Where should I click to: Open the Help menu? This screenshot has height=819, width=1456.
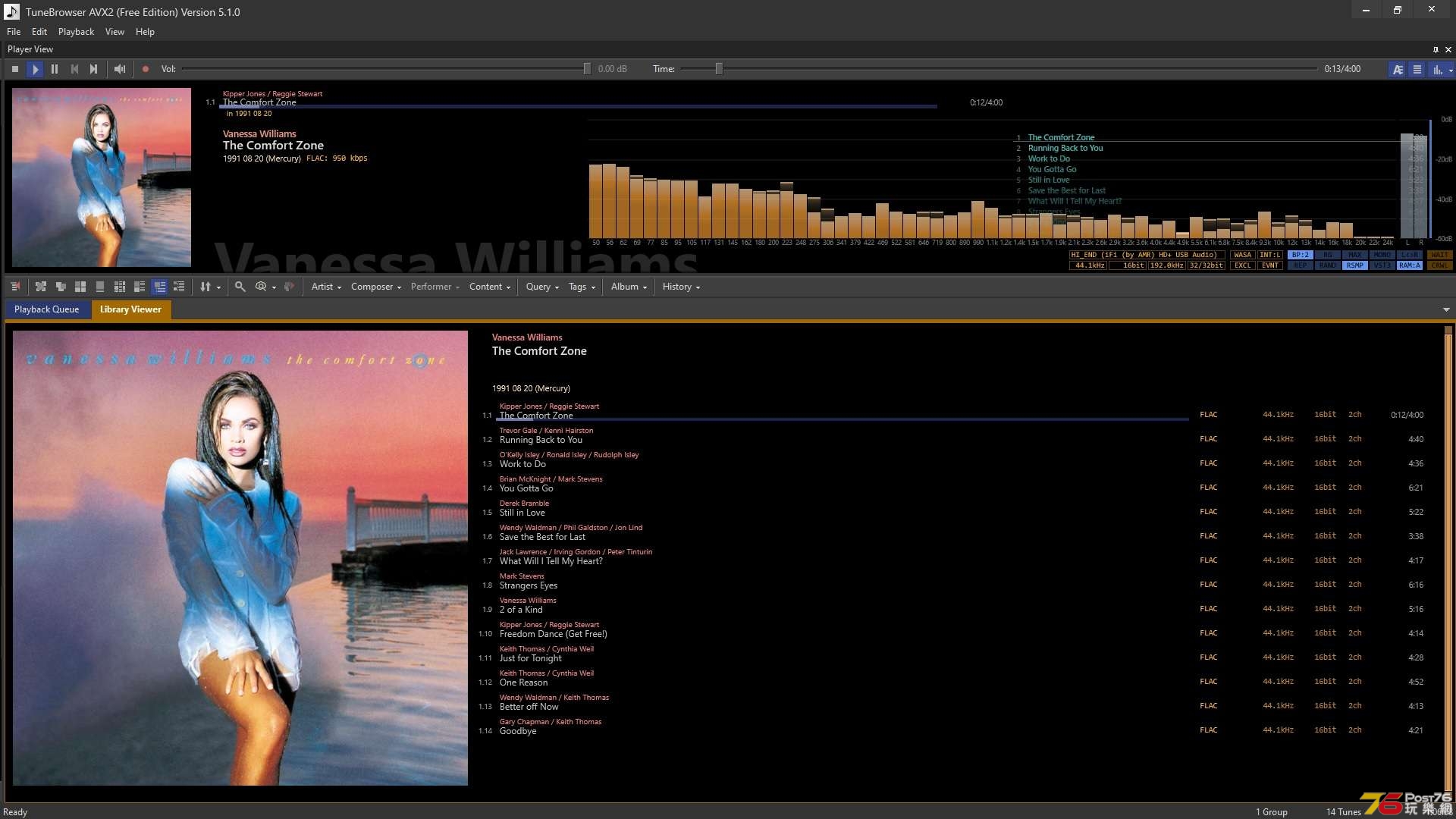coord(145,32)
